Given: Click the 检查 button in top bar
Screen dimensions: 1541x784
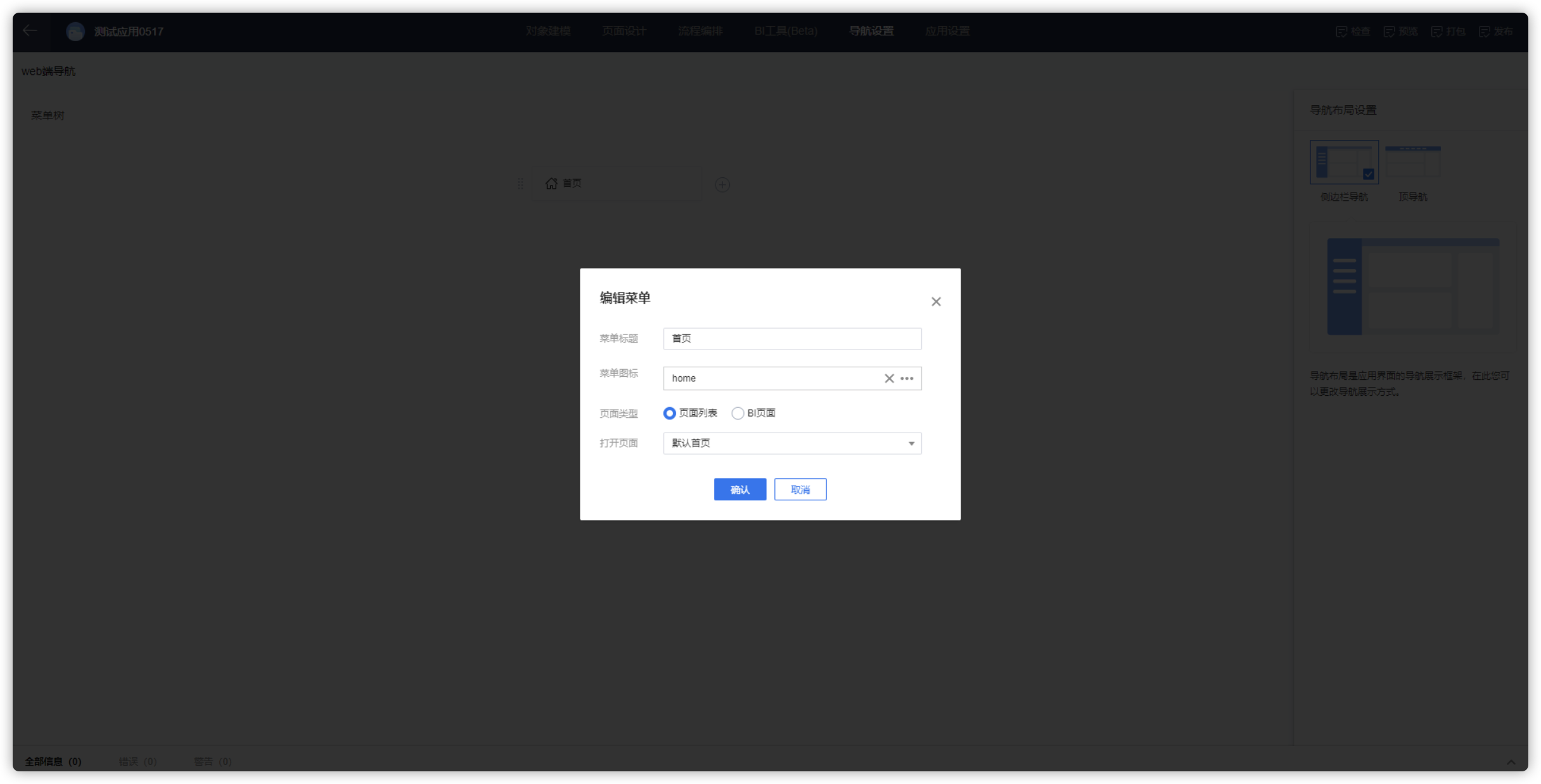Looking at the screenshot, I should tap(1353, 31).
